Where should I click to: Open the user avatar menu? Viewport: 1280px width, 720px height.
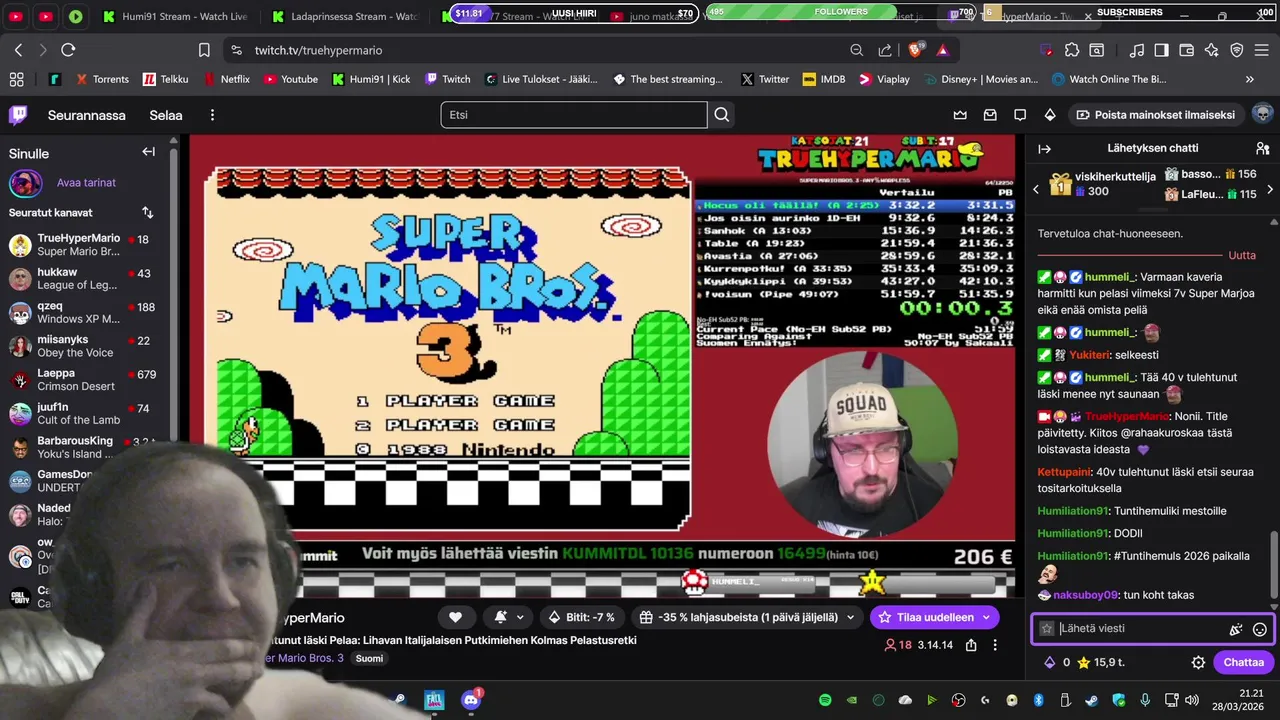click(1262, 115)
